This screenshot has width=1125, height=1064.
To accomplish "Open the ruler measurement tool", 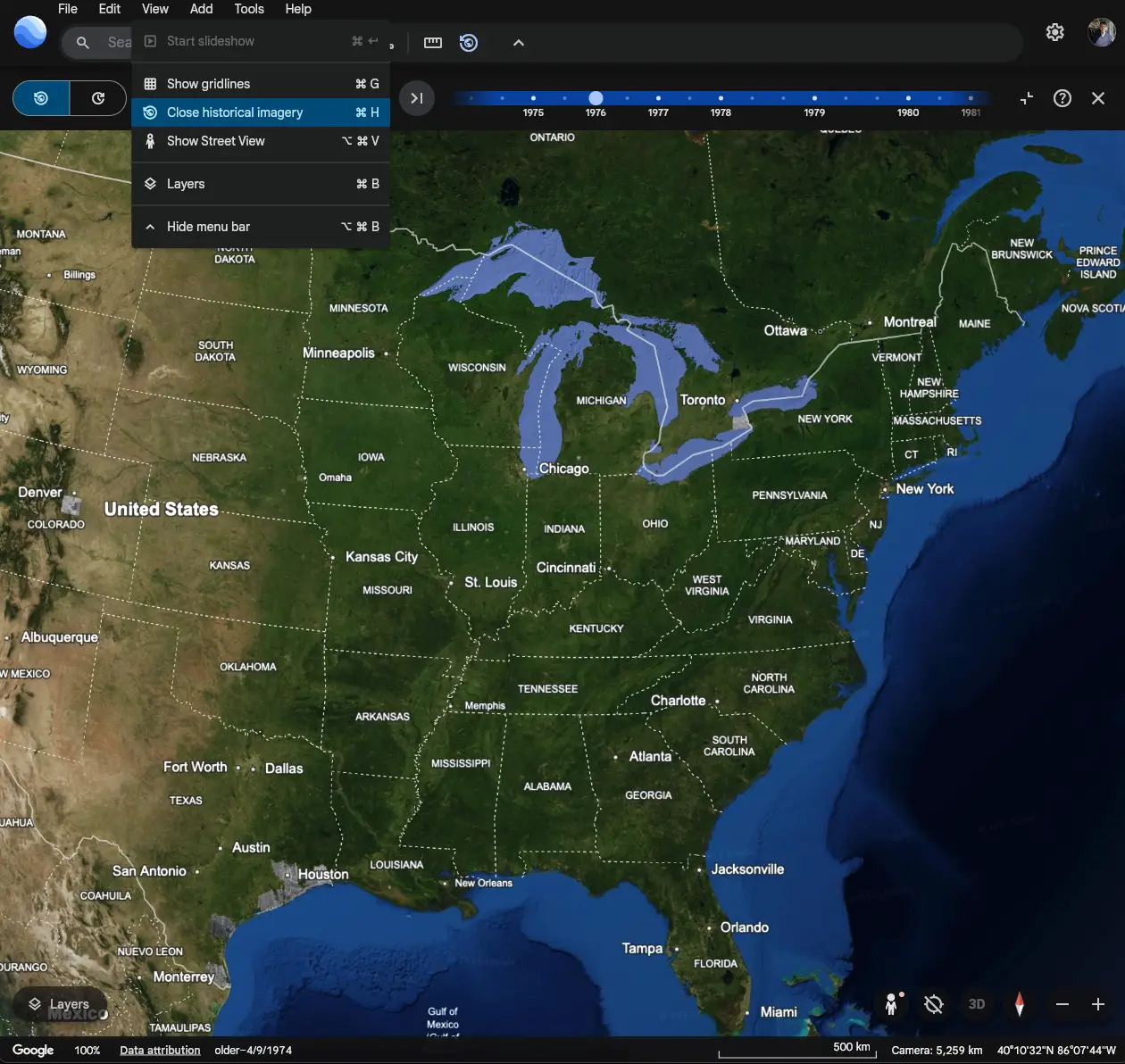I will (x=433, y=42).
